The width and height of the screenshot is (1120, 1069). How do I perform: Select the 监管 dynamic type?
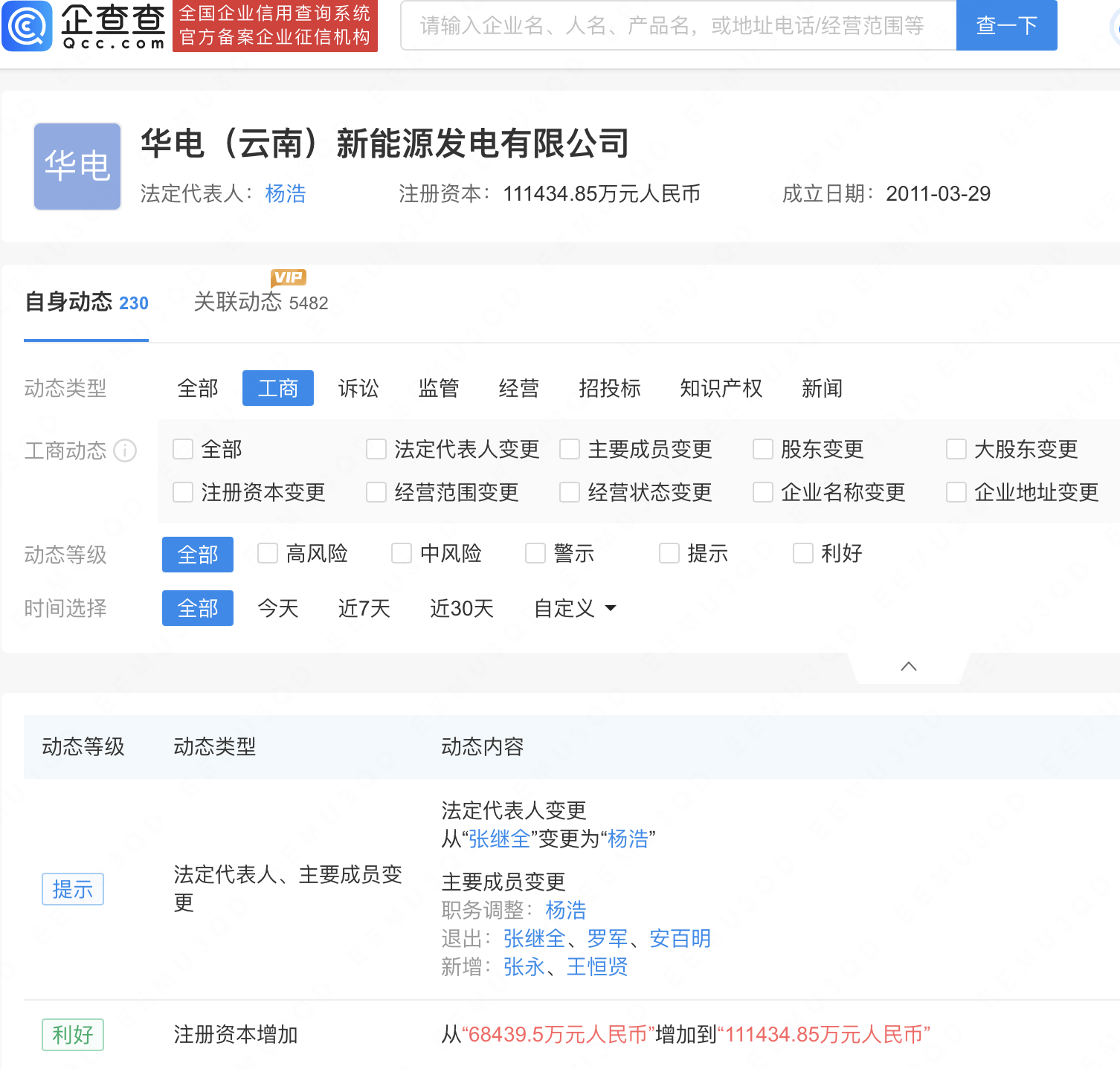(439, 388)
